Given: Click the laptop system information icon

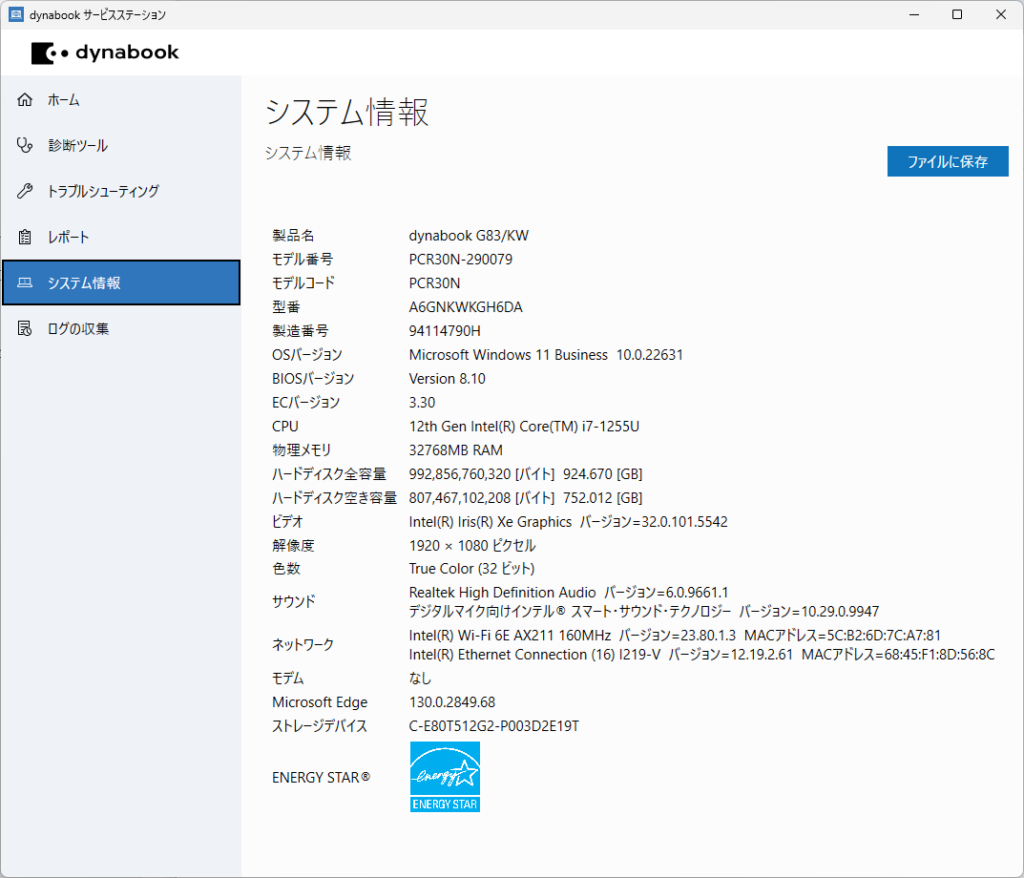Looking at the screenshot, I should pos(25,282).
